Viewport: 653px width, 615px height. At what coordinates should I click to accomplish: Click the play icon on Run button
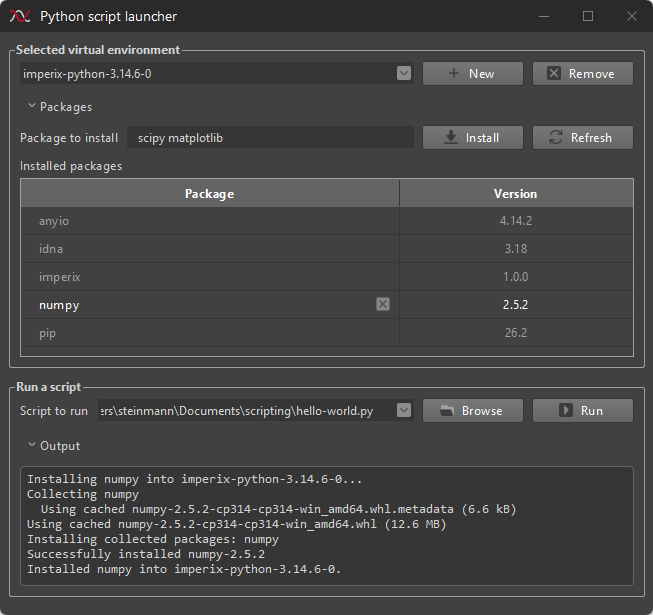(x=565, y=410)
